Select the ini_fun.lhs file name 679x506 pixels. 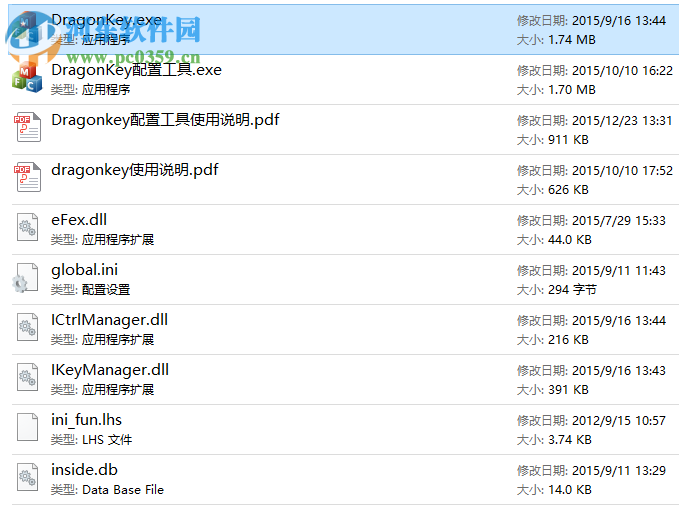(86, 420)
